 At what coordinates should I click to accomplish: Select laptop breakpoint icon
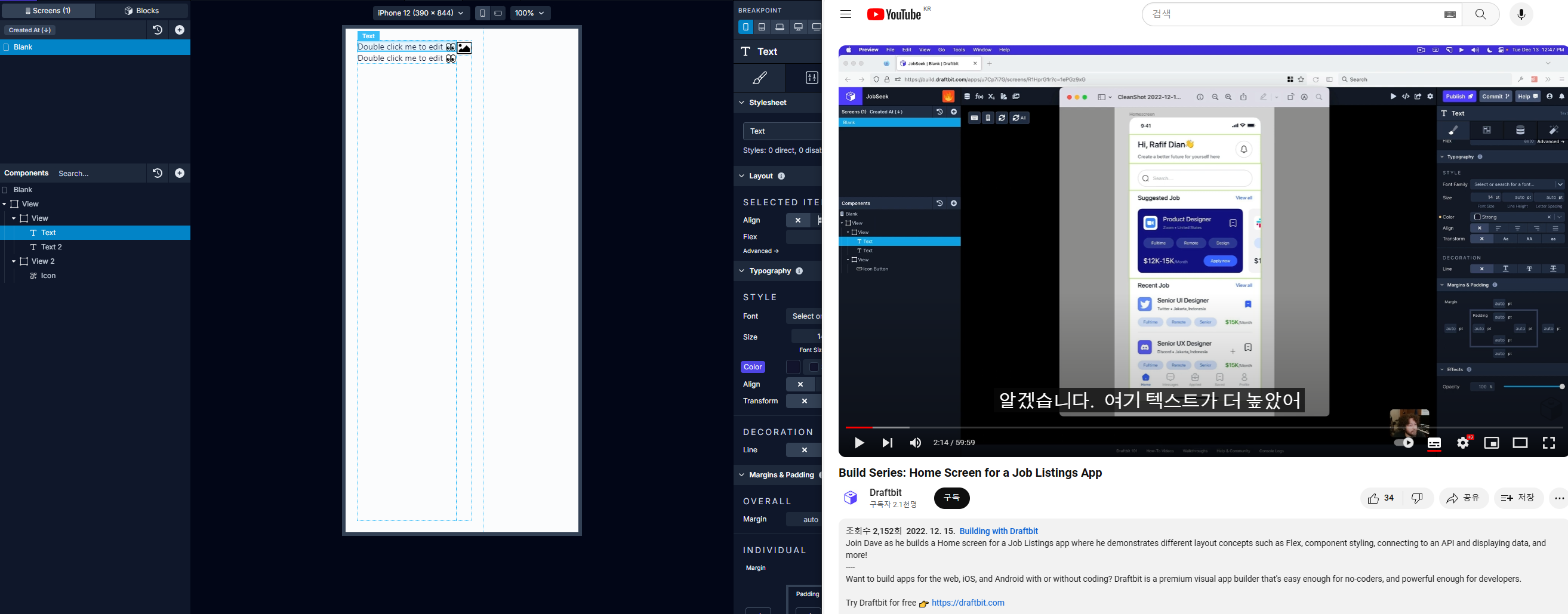point(780,27)
